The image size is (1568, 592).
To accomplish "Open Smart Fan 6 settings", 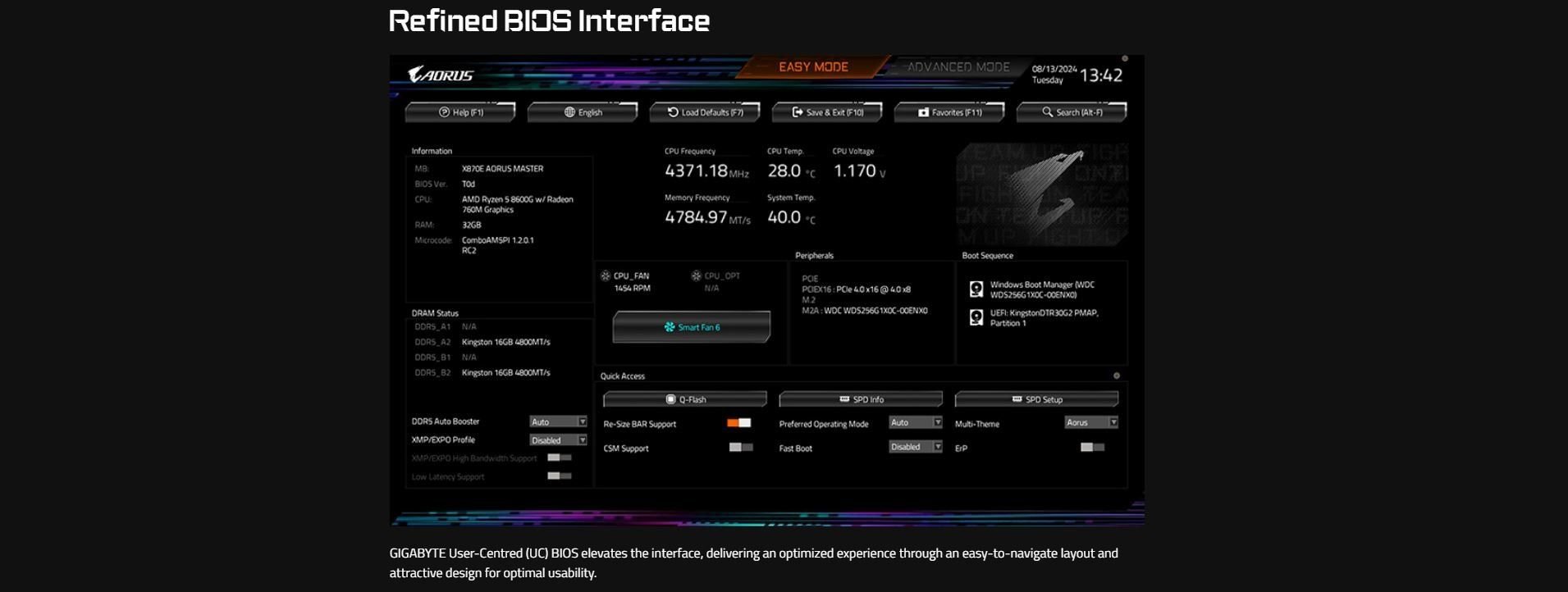I will click(x=692, y=327).
